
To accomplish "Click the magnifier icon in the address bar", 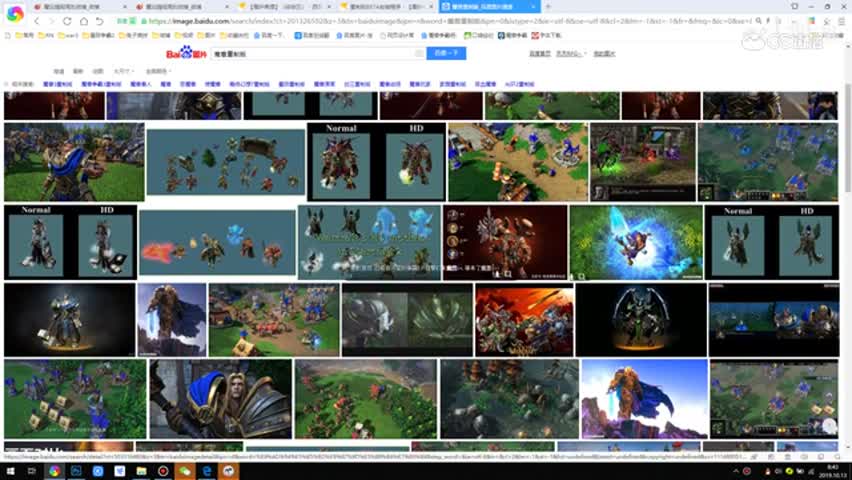I will 759,21.
